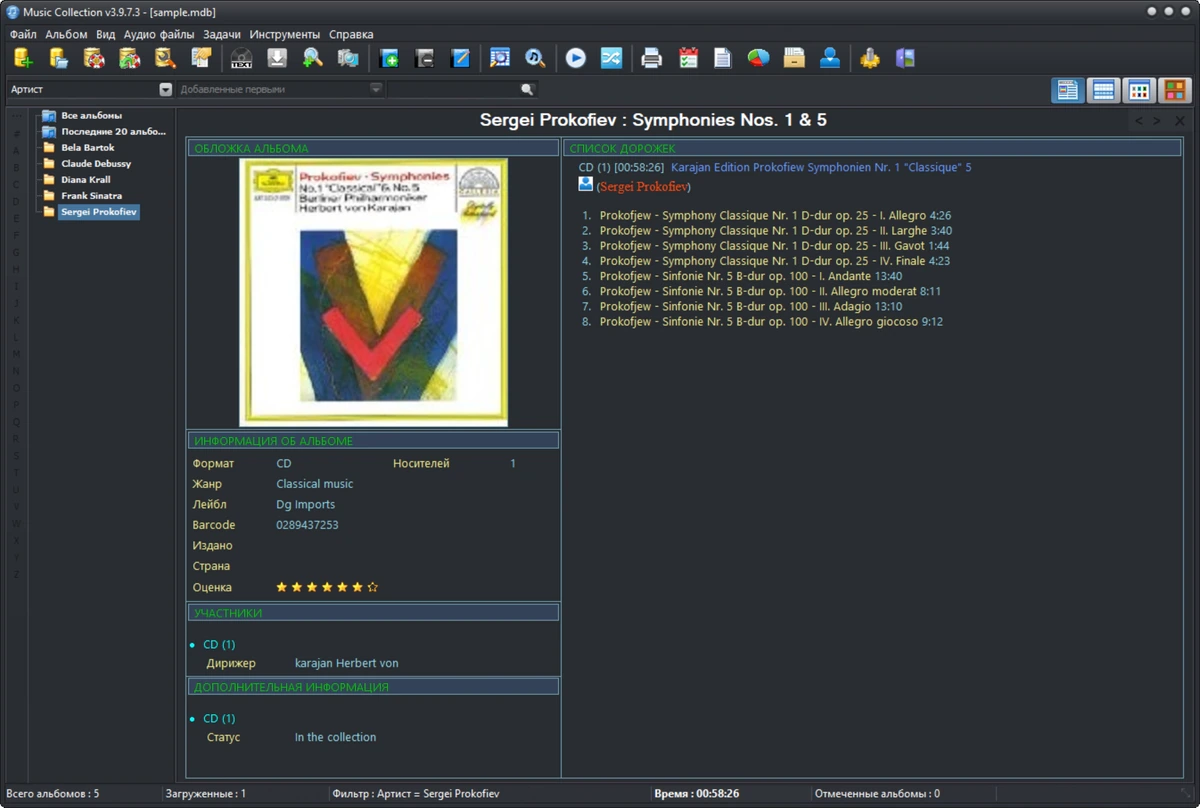The height and width of the screenshot is (808, 1200).
Task: Switch to the cover tiles view mode
Action: pos(1174,90)
